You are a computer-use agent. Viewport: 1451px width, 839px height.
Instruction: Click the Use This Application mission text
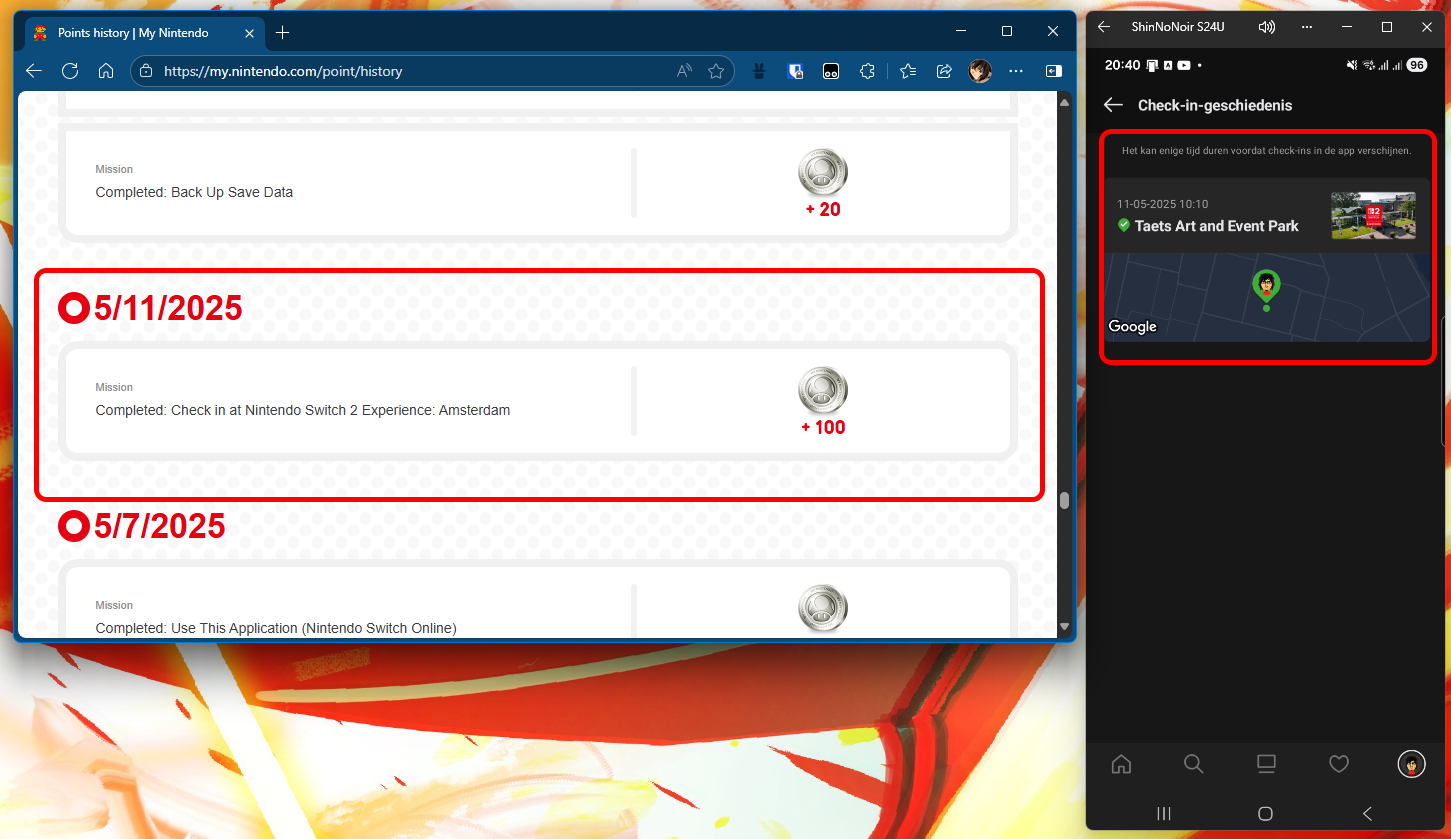pos(276,628)
